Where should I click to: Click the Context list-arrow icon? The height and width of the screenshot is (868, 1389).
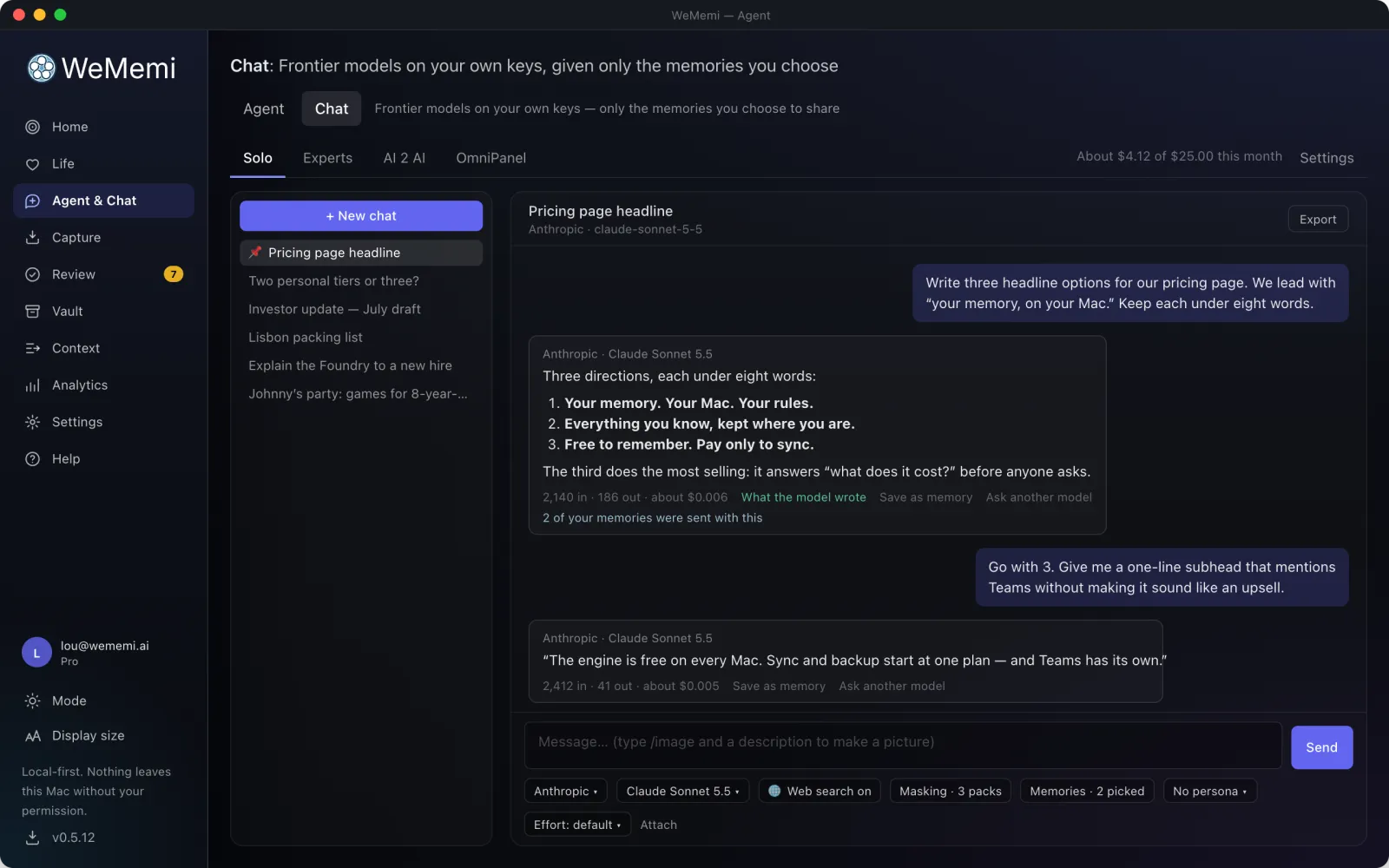tap(33, 348)
